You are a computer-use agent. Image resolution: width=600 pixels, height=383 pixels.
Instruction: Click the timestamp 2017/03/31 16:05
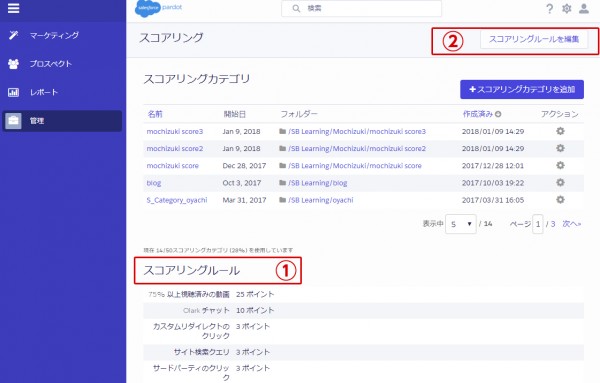pos(493,200)
